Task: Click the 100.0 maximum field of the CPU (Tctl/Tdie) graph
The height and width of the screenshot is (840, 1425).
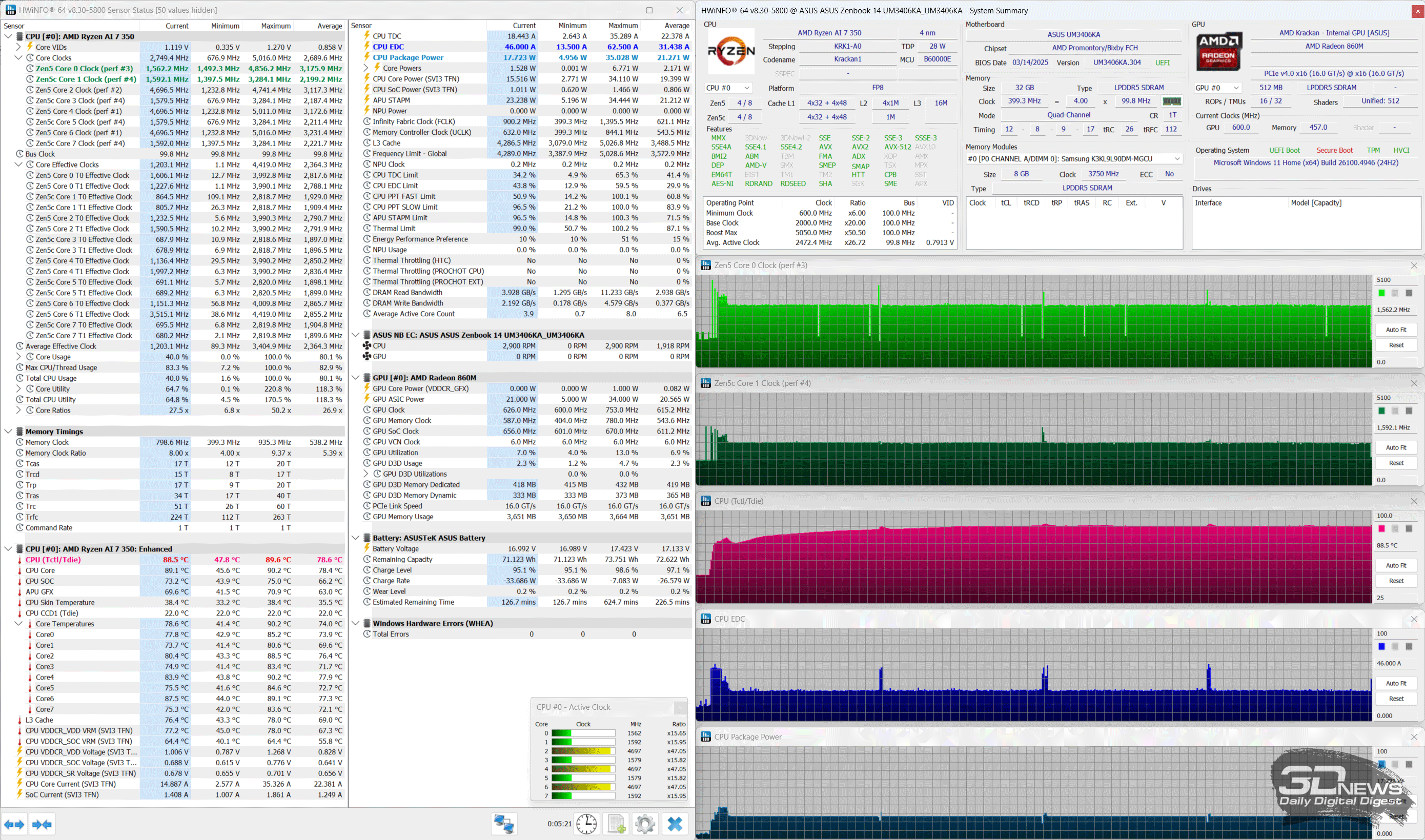Action: click(x=1396, y=516)
